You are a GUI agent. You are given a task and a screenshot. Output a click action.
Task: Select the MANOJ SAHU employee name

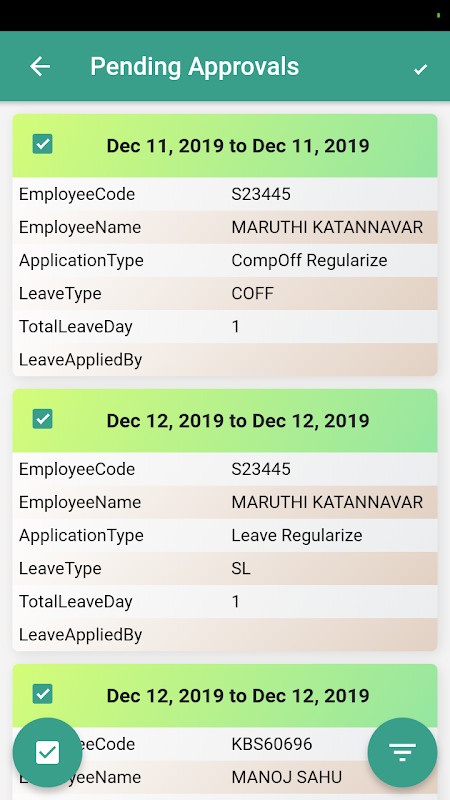point(287,778)
